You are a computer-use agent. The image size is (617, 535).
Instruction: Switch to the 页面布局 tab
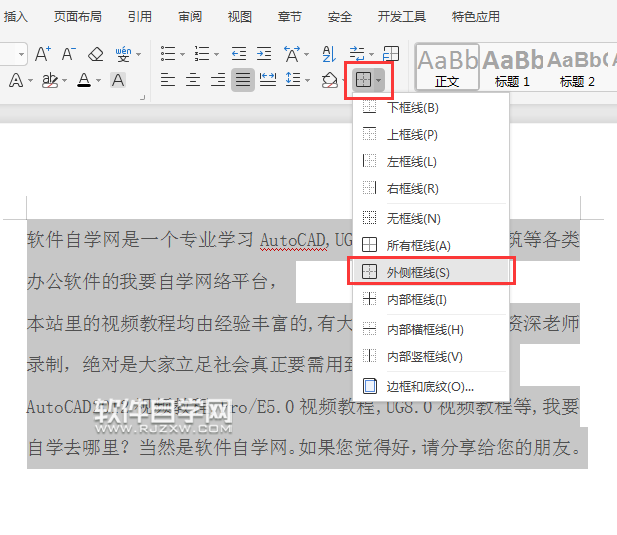coord(78,17)
